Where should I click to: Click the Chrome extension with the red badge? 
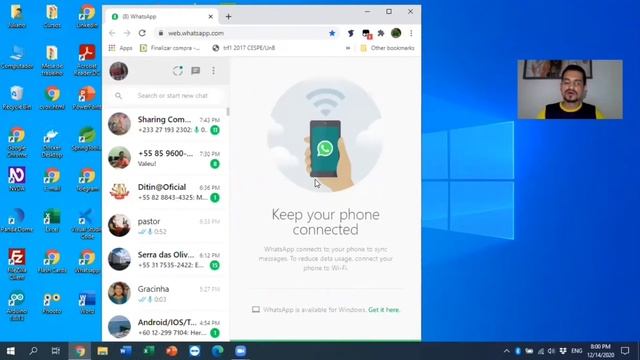[x=367, y=34]
